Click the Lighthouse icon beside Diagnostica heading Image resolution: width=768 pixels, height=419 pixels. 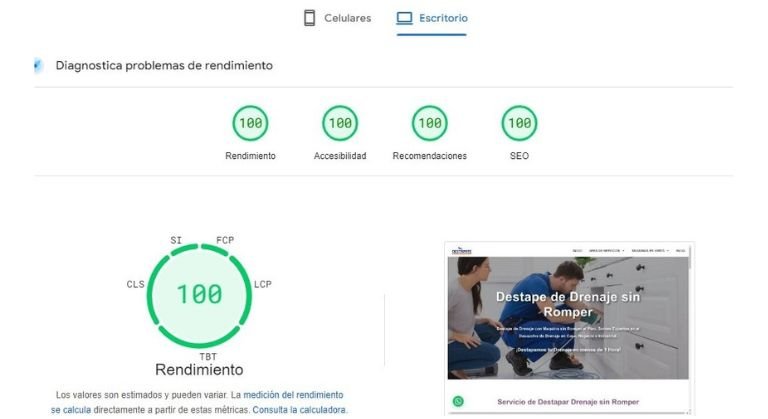(39, 66)
